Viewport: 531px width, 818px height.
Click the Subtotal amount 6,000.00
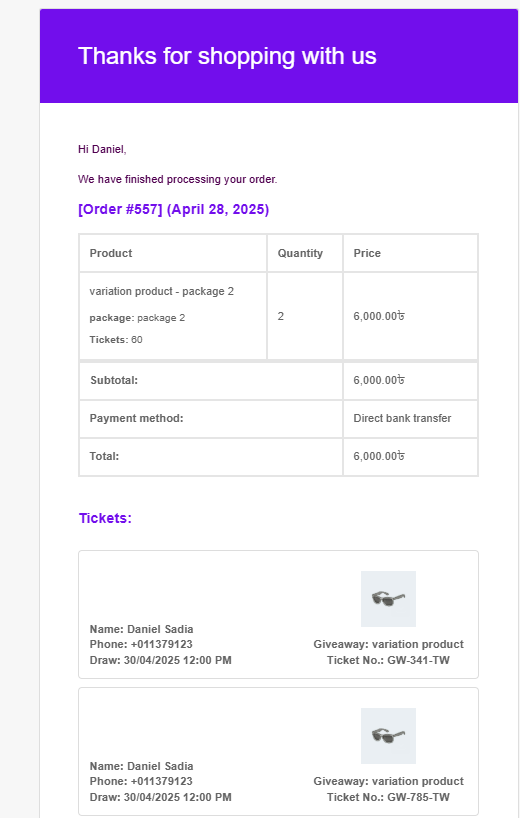(379, 380)
